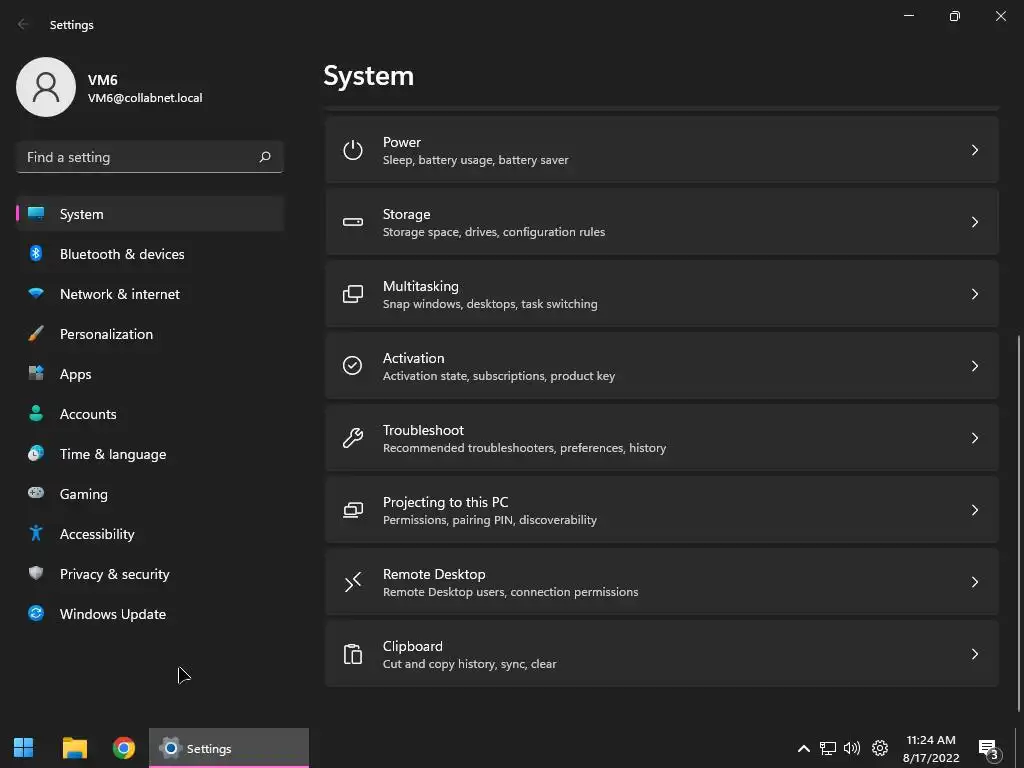Screen dimensions: 1024x768
Task: Click the vertical scrollbar thumb
Action: 1019,524
